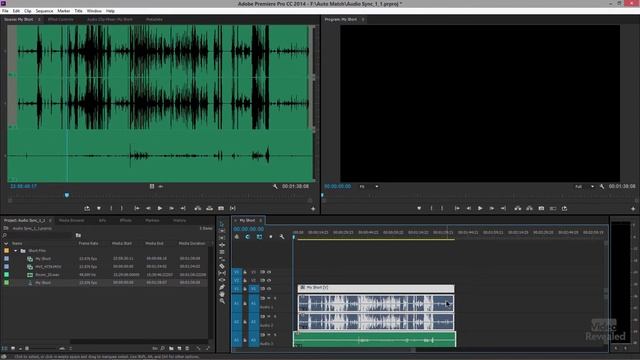
Task: Click the Frame Rate column header
Action: click(88, 243)
